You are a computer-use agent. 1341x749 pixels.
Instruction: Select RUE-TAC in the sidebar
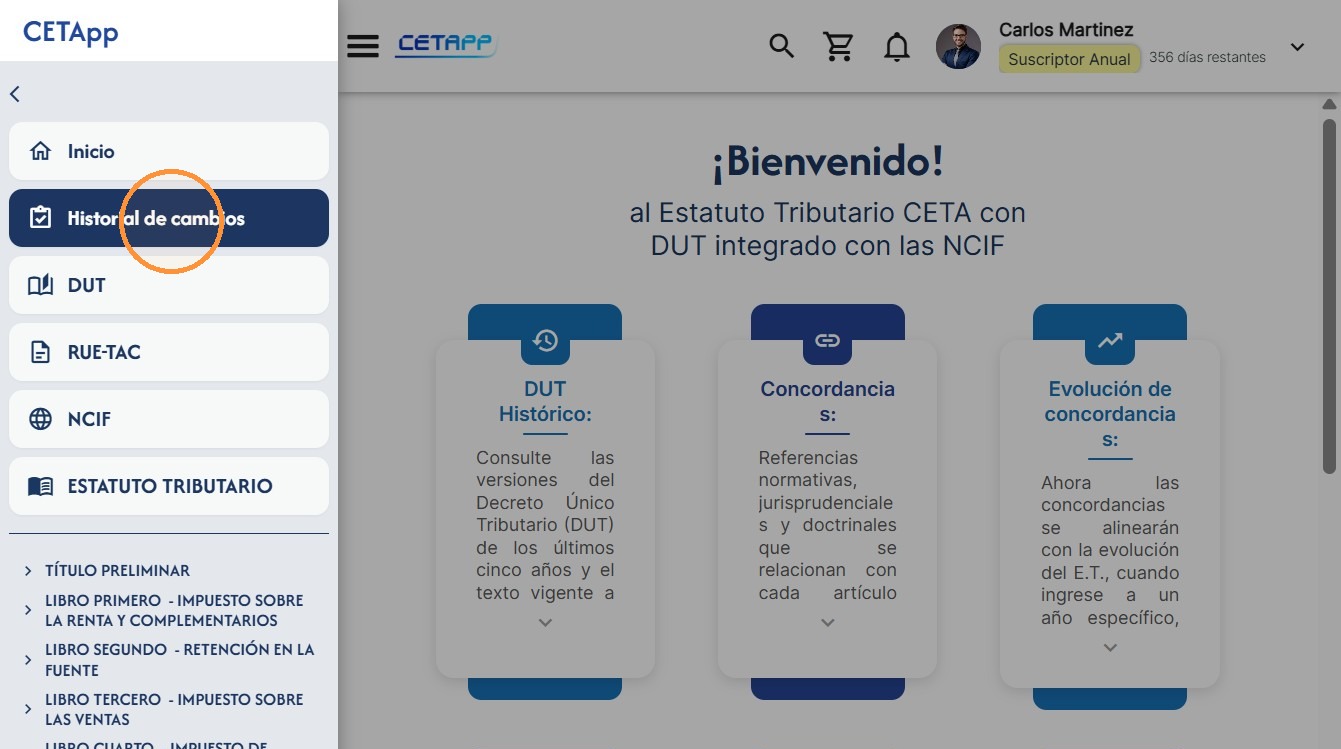click(x=169, y=352)
